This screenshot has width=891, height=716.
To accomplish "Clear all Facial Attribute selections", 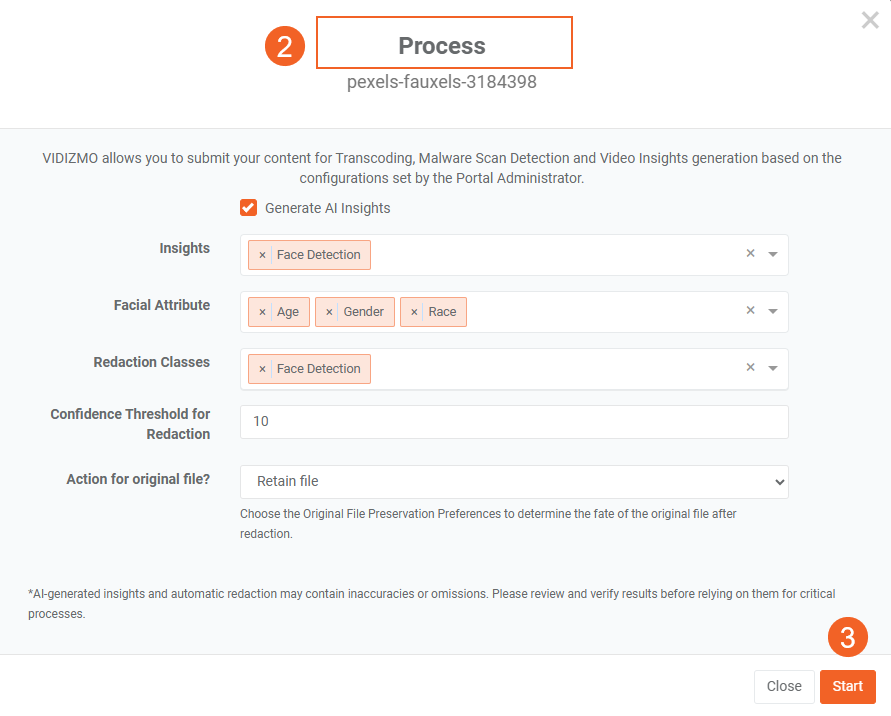I will pyautogui.click(x=750, y=311).
